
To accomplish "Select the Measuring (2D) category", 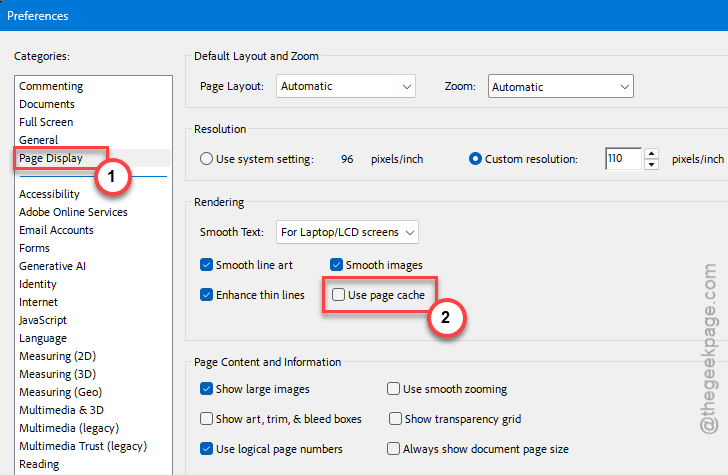I will pos(58,356).
